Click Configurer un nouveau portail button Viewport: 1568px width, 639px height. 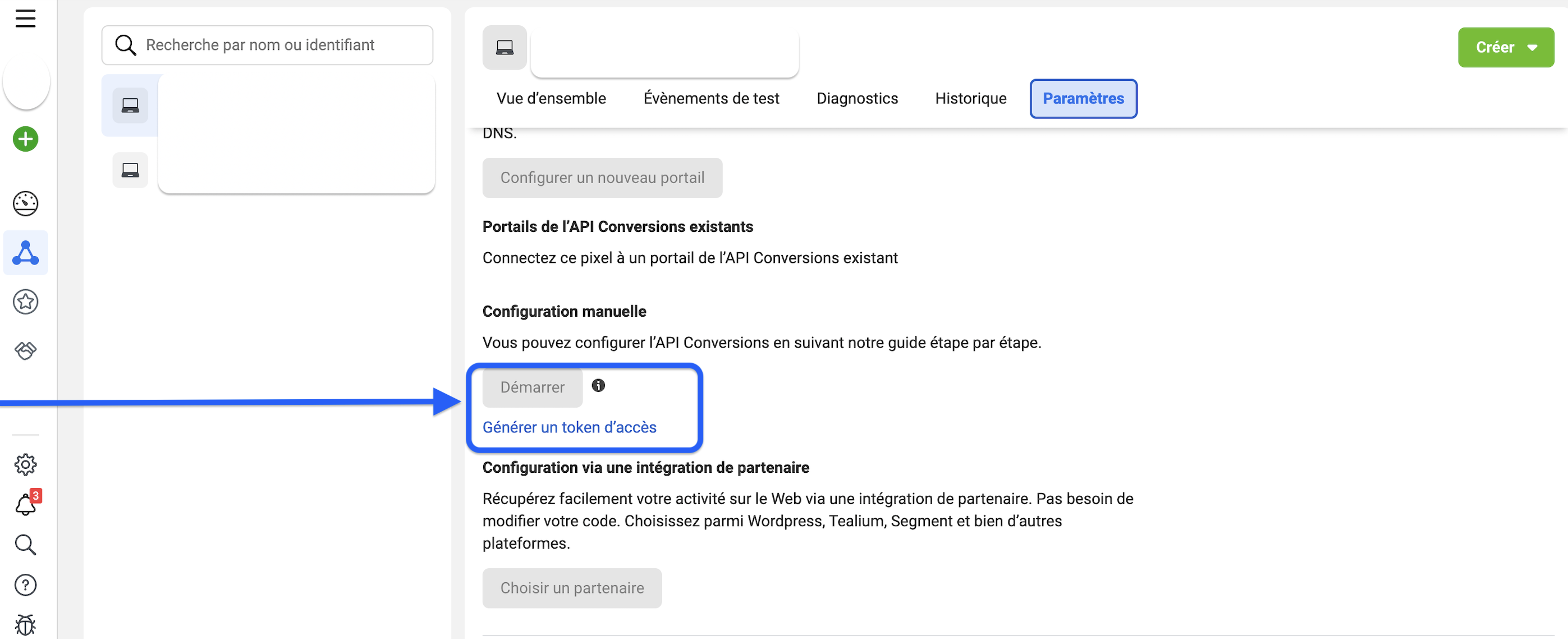pyautogui.click(x=602, y=178)
